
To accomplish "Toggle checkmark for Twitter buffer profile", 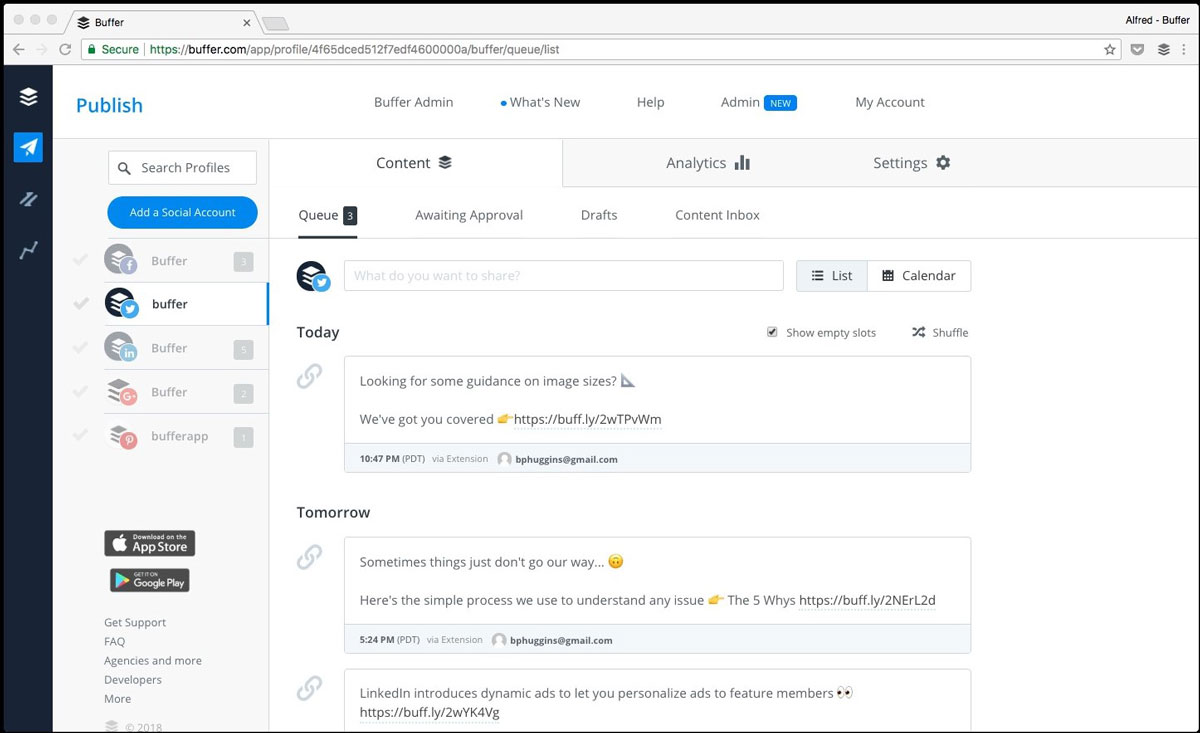I will 81,303.
